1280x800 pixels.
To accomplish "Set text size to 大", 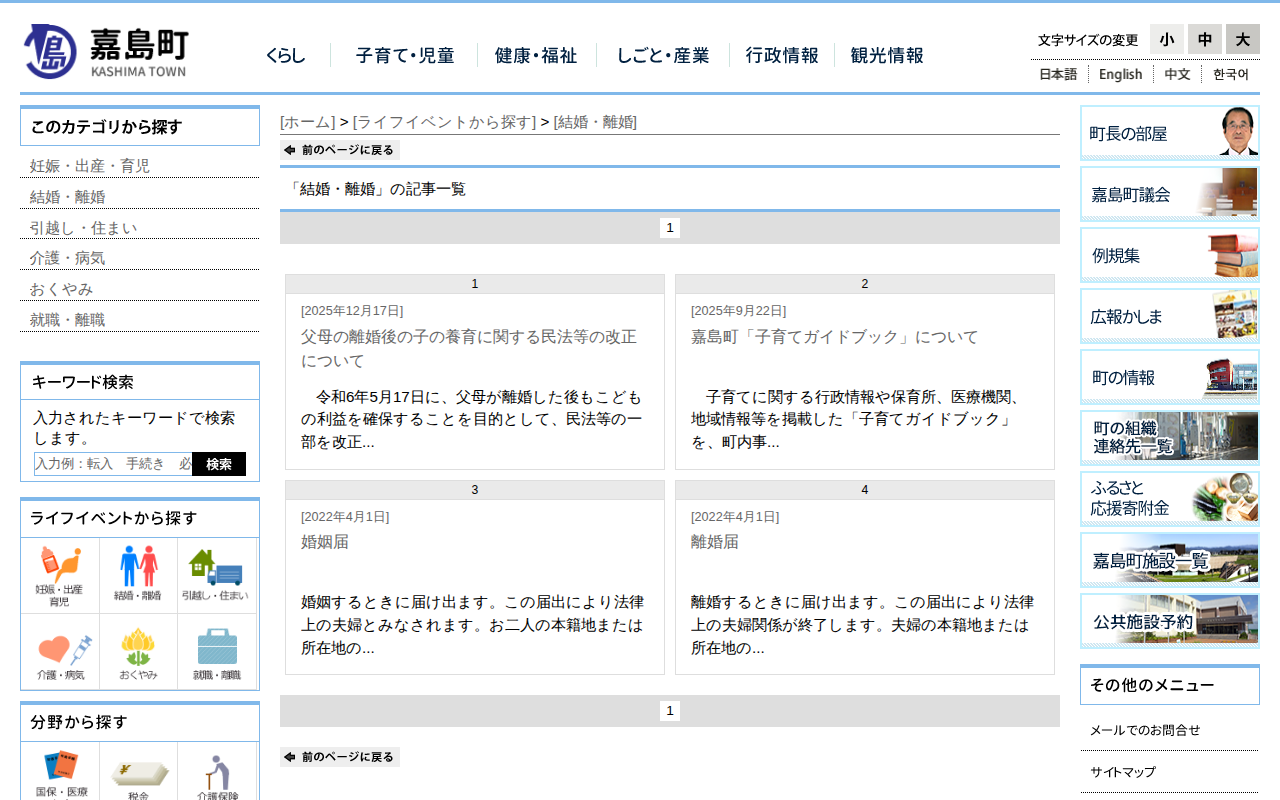I will [1242, 39].
